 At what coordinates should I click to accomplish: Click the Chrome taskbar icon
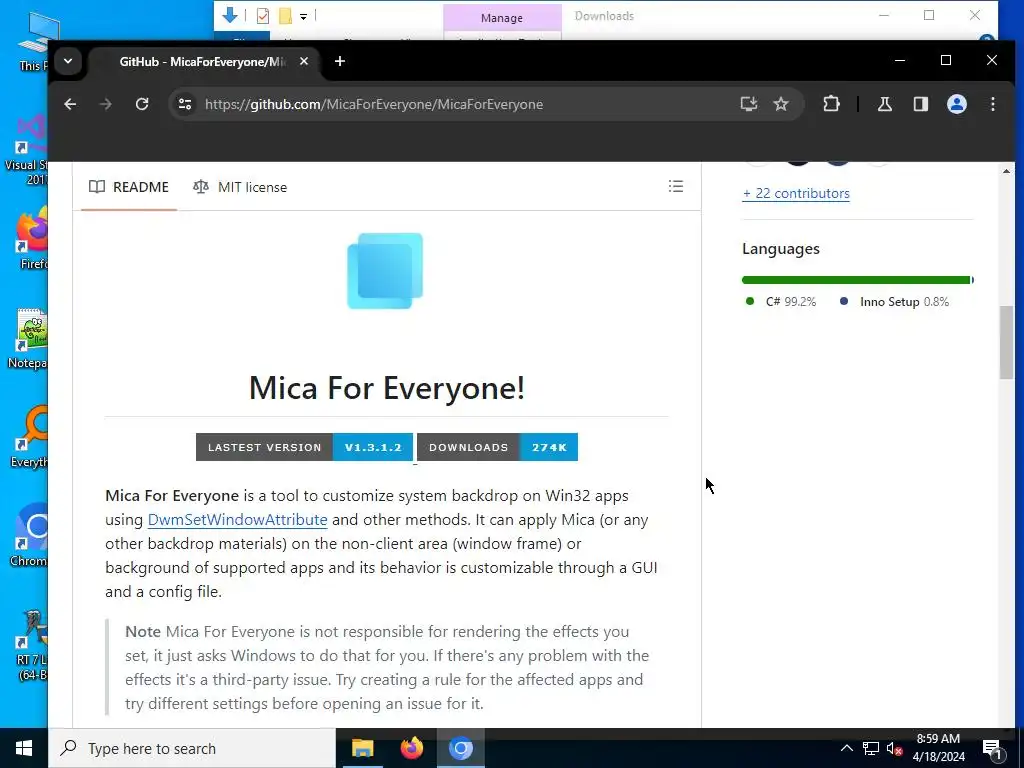point(460,748)
